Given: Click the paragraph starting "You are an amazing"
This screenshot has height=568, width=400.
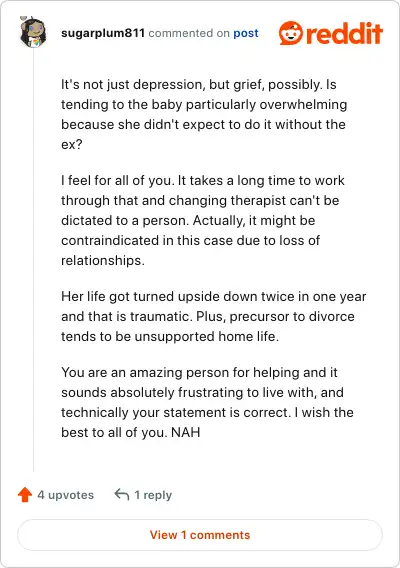Looking at the screenshot, I should point(207,402).
